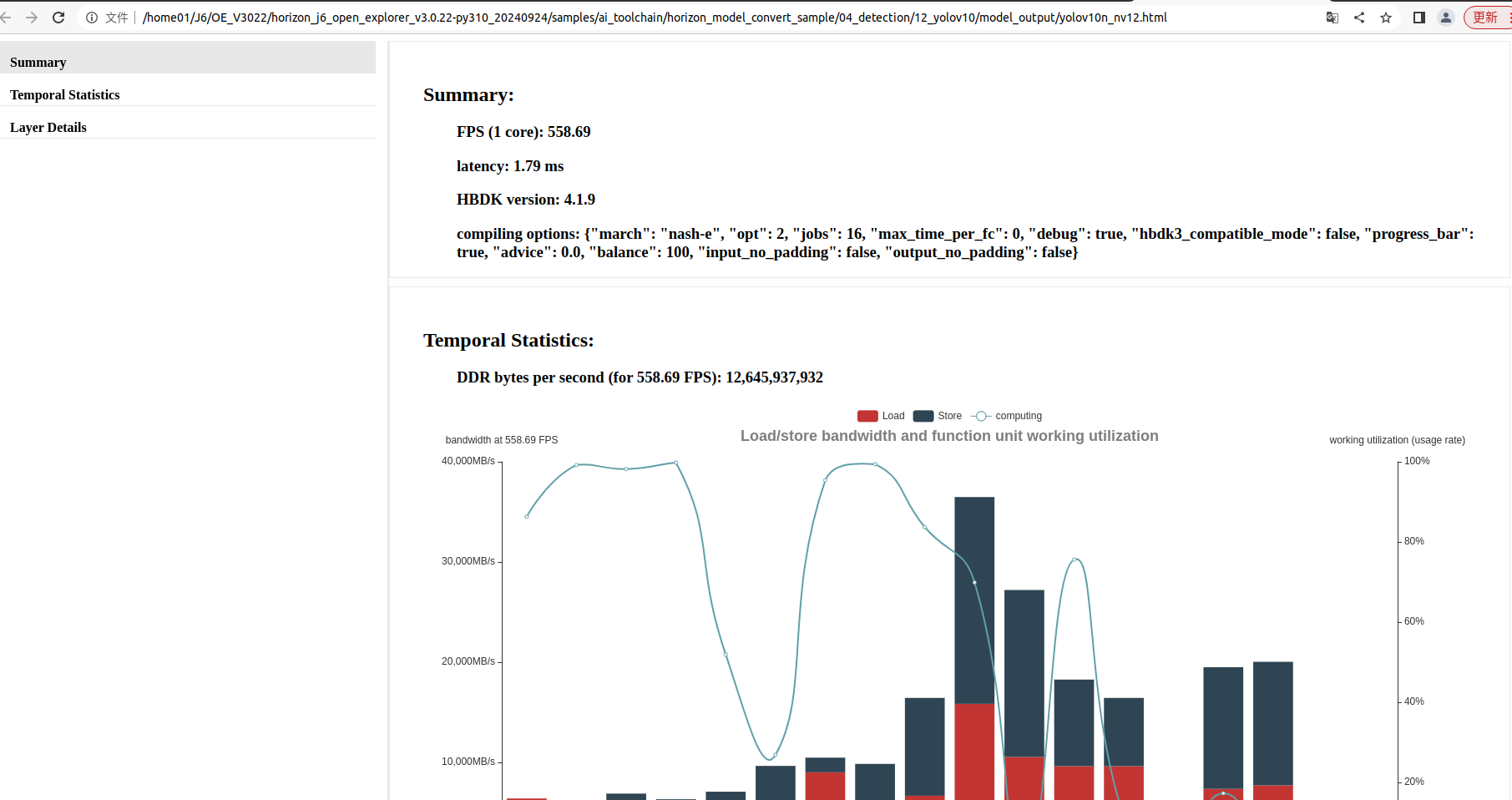
Task: Toggle the Load series in chart legend
Action: (x=880, y=416)
